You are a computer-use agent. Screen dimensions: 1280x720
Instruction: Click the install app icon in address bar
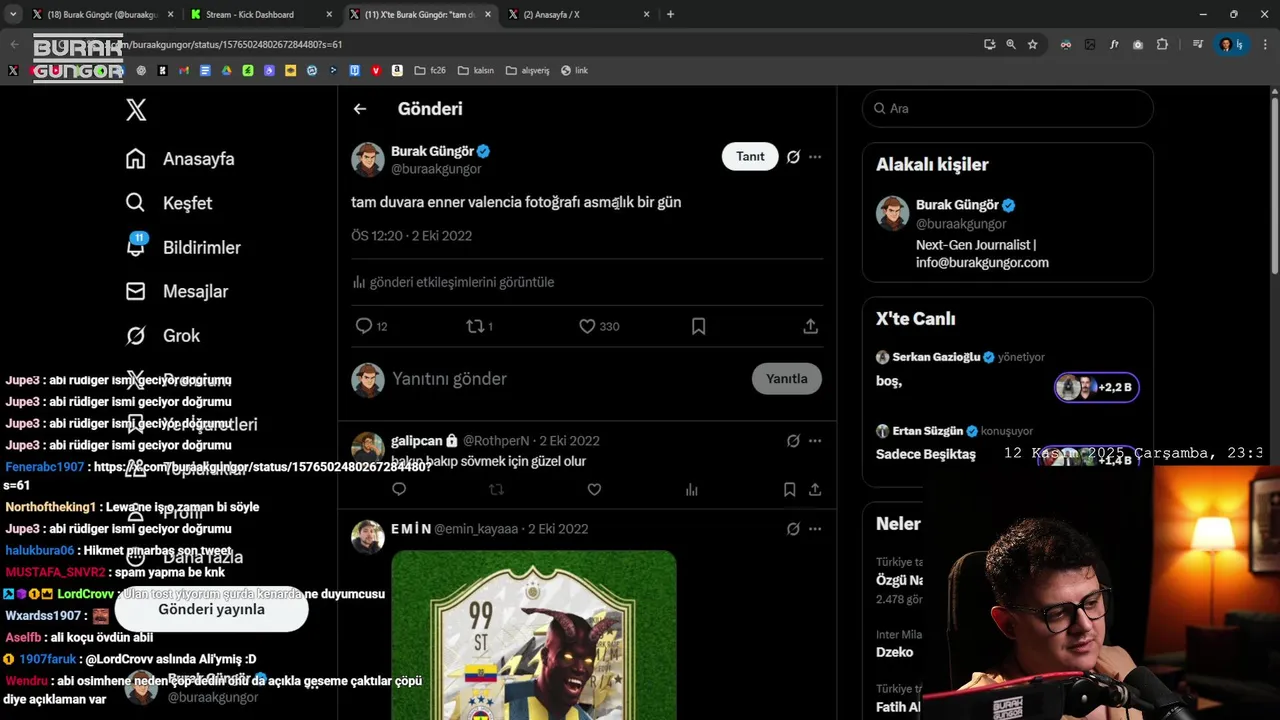click(x=989, y=44)
